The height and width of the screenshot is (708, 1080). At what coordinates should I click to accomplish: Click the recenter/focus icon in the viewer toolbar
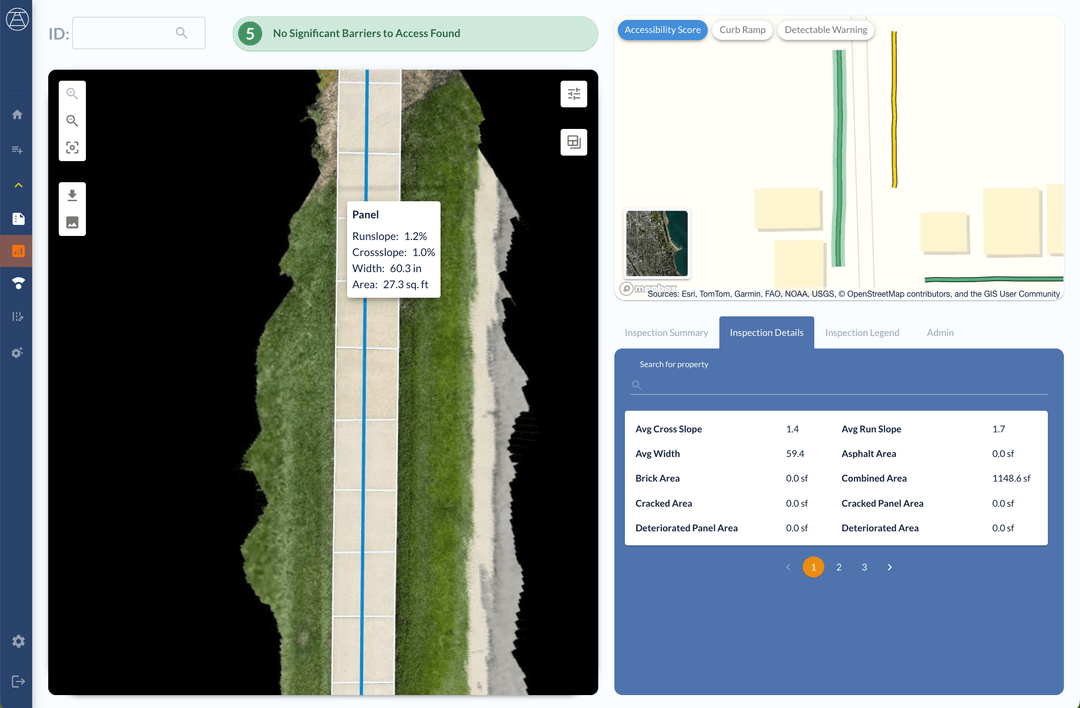pyautogui.click(x=71, y=147)
